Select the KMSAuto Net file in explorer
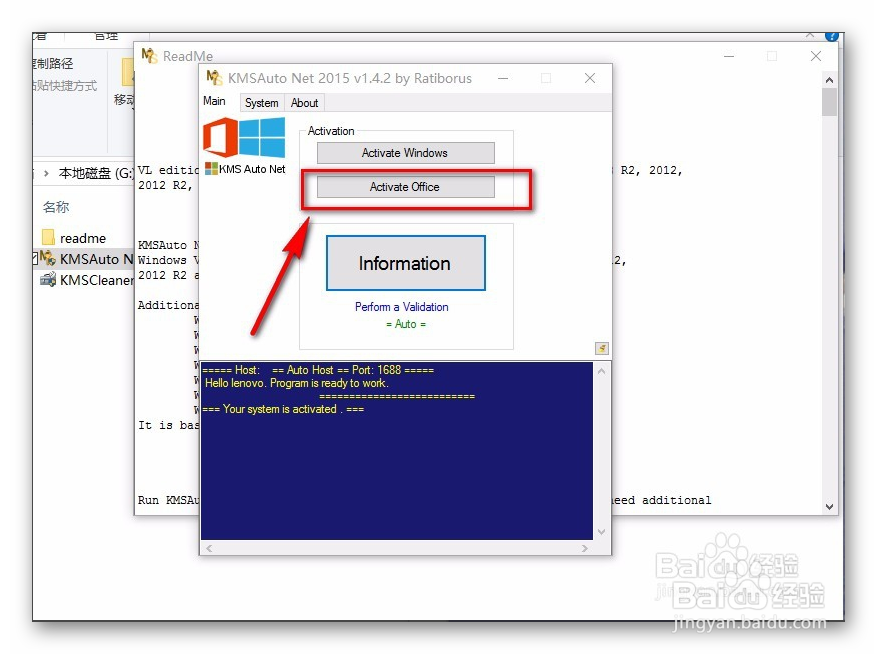The image size is (877, 654). (x=87, y=259)
